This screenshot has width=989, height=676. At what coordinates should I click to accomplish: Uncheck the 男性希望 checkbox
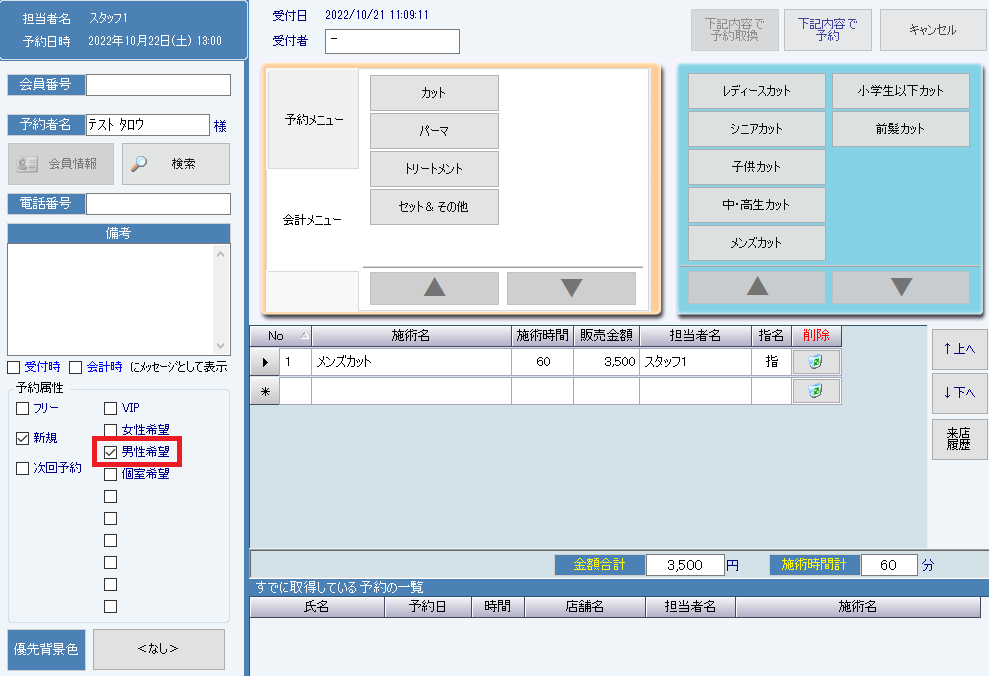[x=111, y=453]
